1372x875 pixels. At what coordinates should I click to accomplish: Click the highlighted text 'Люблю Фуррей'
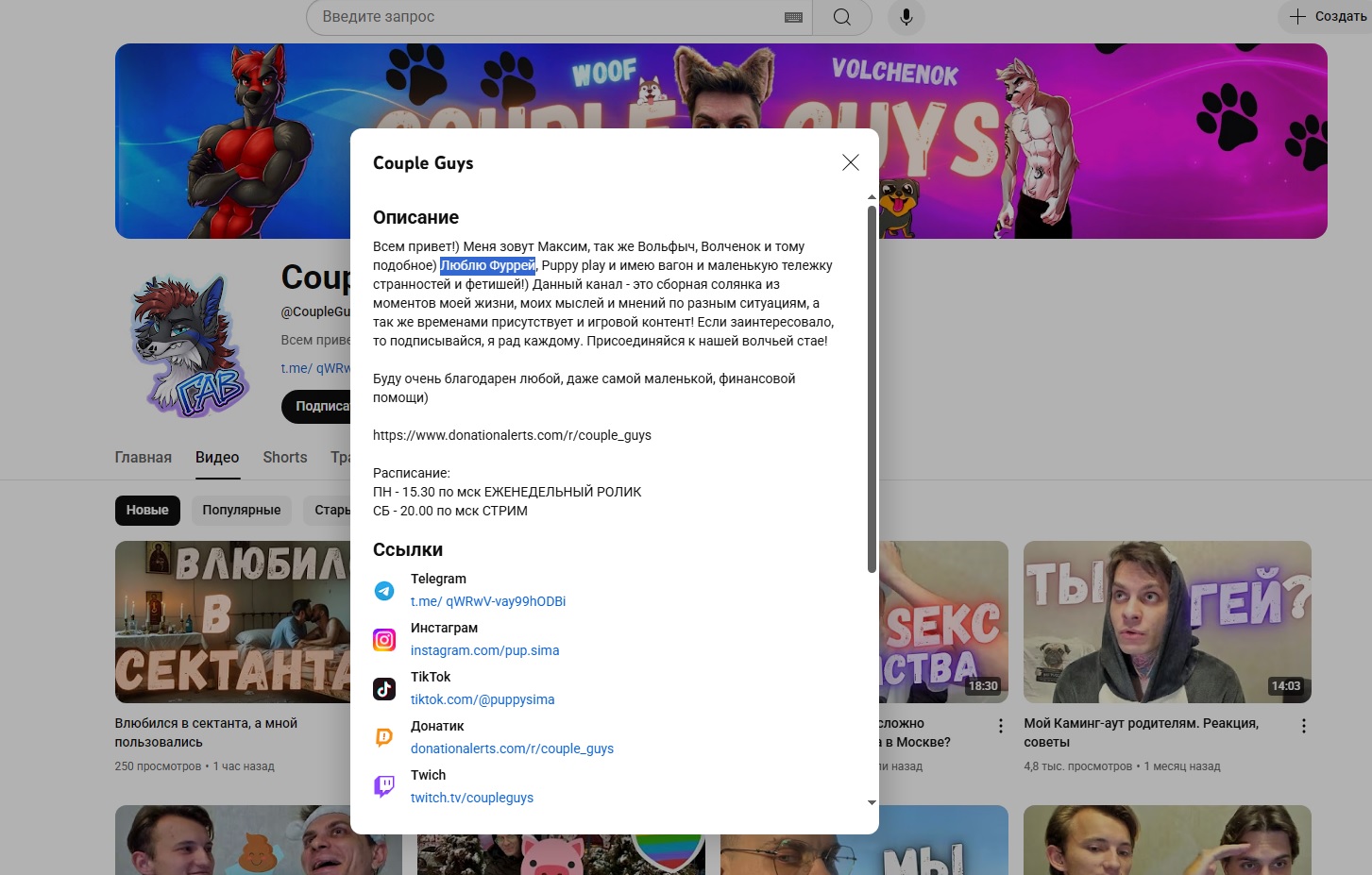point(488,265)
